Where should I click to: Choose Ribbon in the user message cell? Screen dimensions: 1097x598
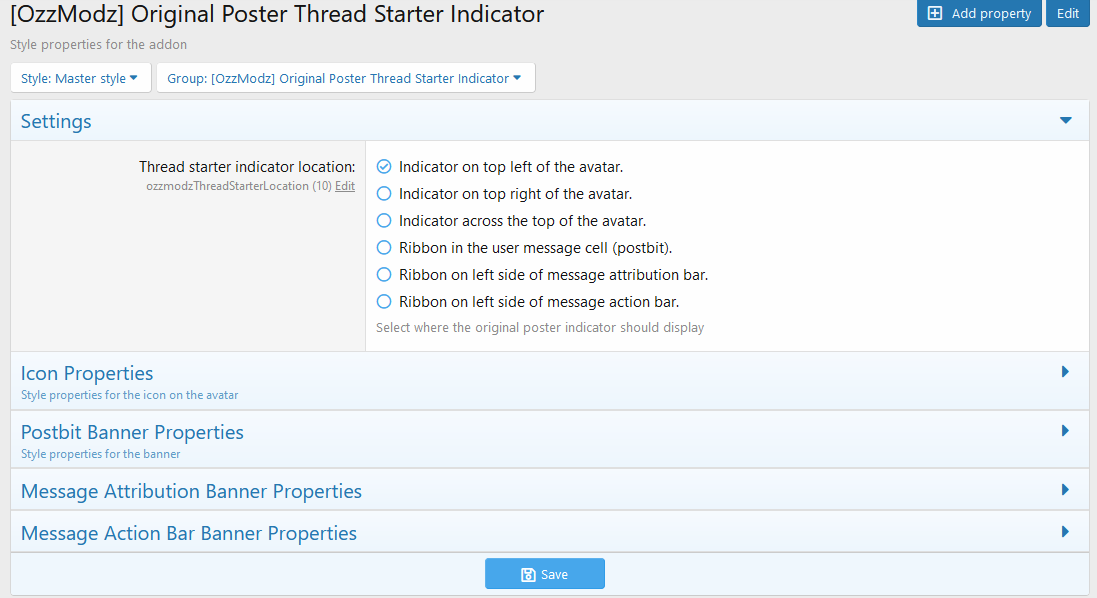click(x=384, y=248)
